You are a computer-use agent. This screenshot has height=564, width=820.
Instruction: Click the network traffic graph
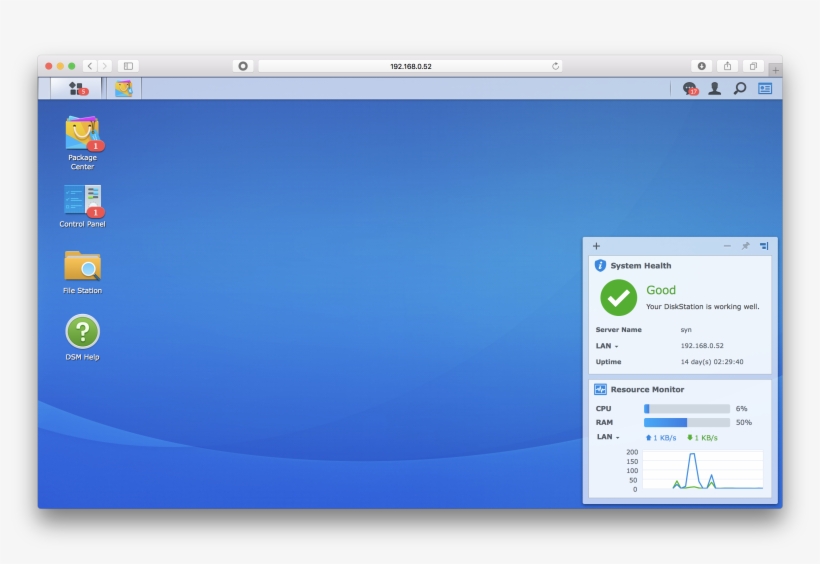pyautogui.click(x=702, y=470)
